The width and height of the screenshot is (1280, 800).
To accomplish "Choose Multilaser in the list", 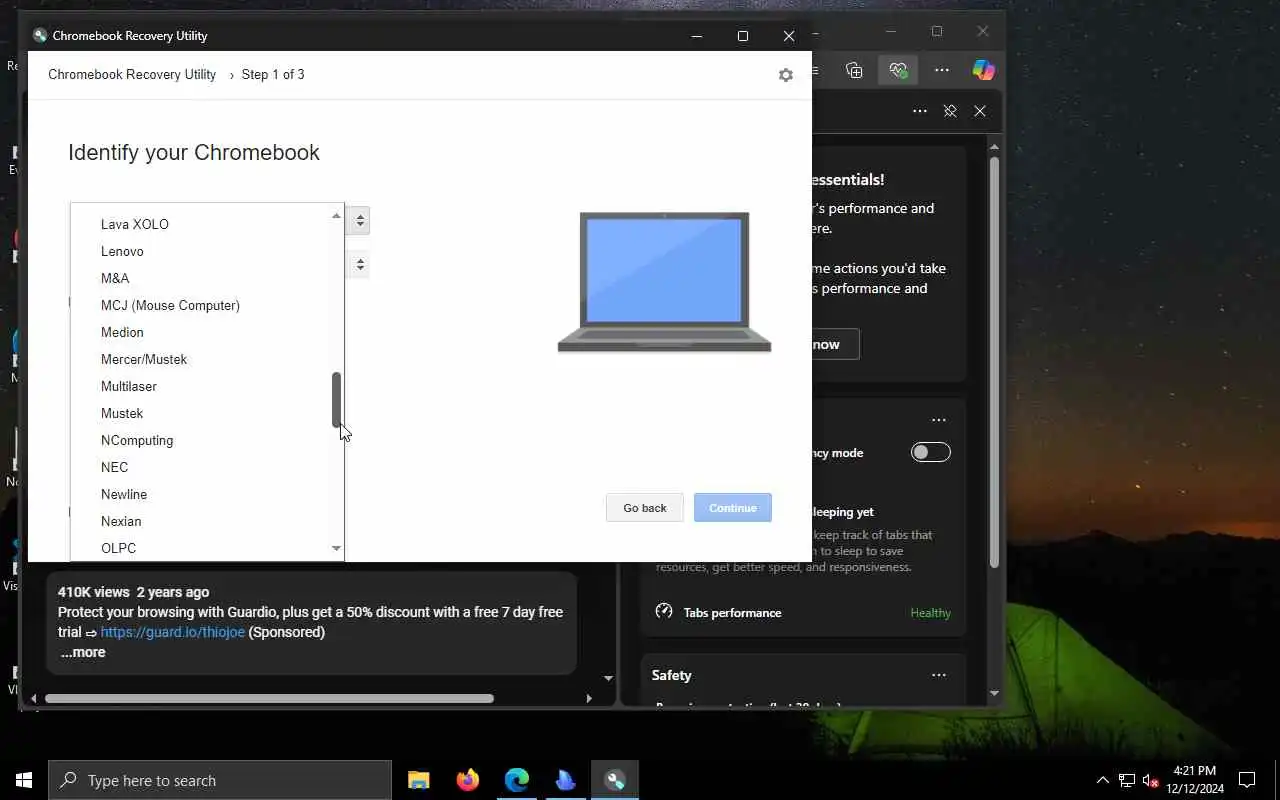I will pyautogui.click(x=207, y=386).
